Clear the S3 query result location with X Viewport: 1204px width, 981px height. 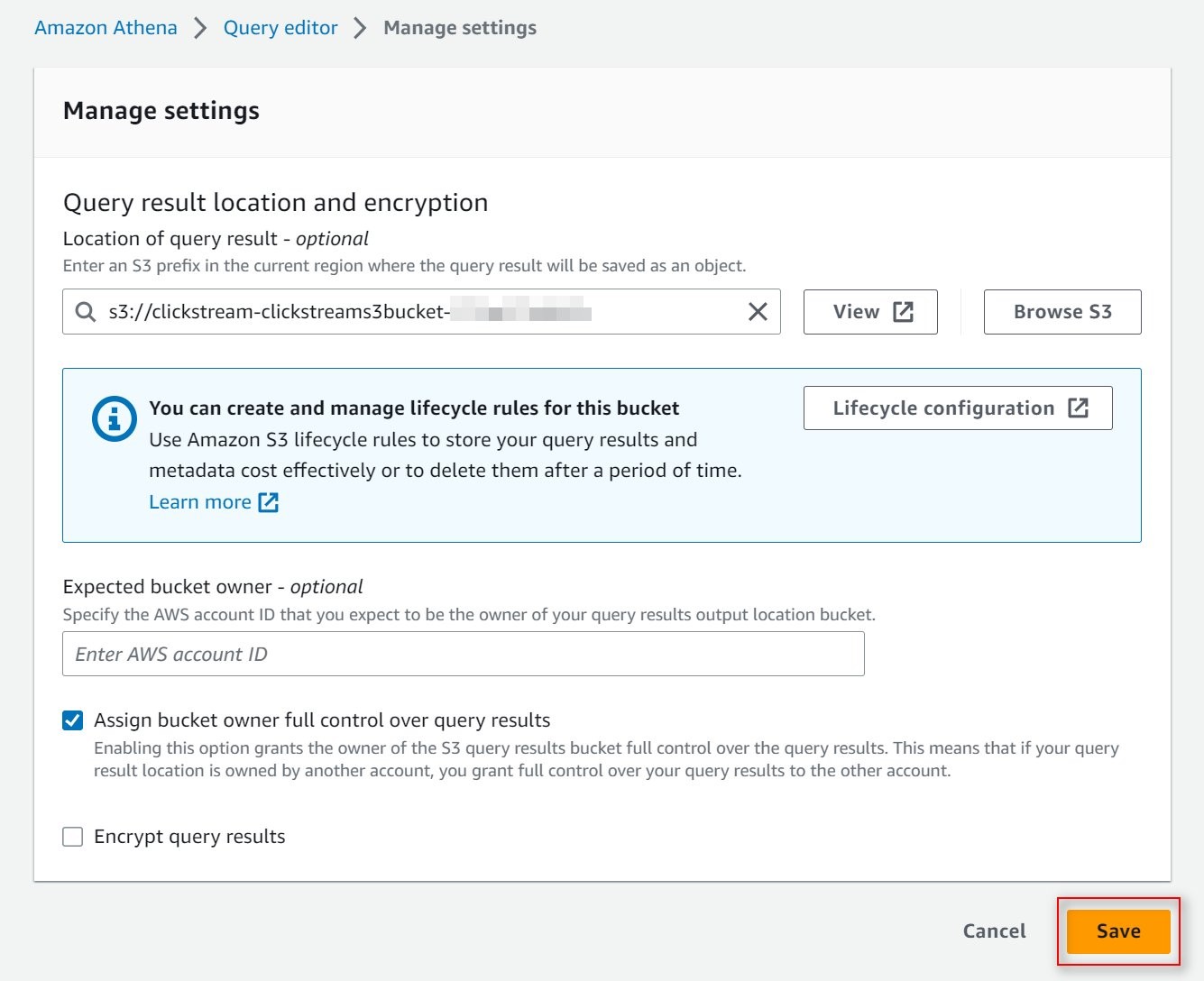click(758, 312)
